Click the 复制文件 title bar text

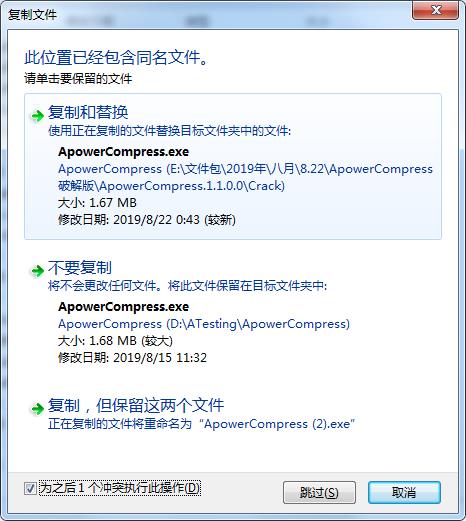pos(32,15)
